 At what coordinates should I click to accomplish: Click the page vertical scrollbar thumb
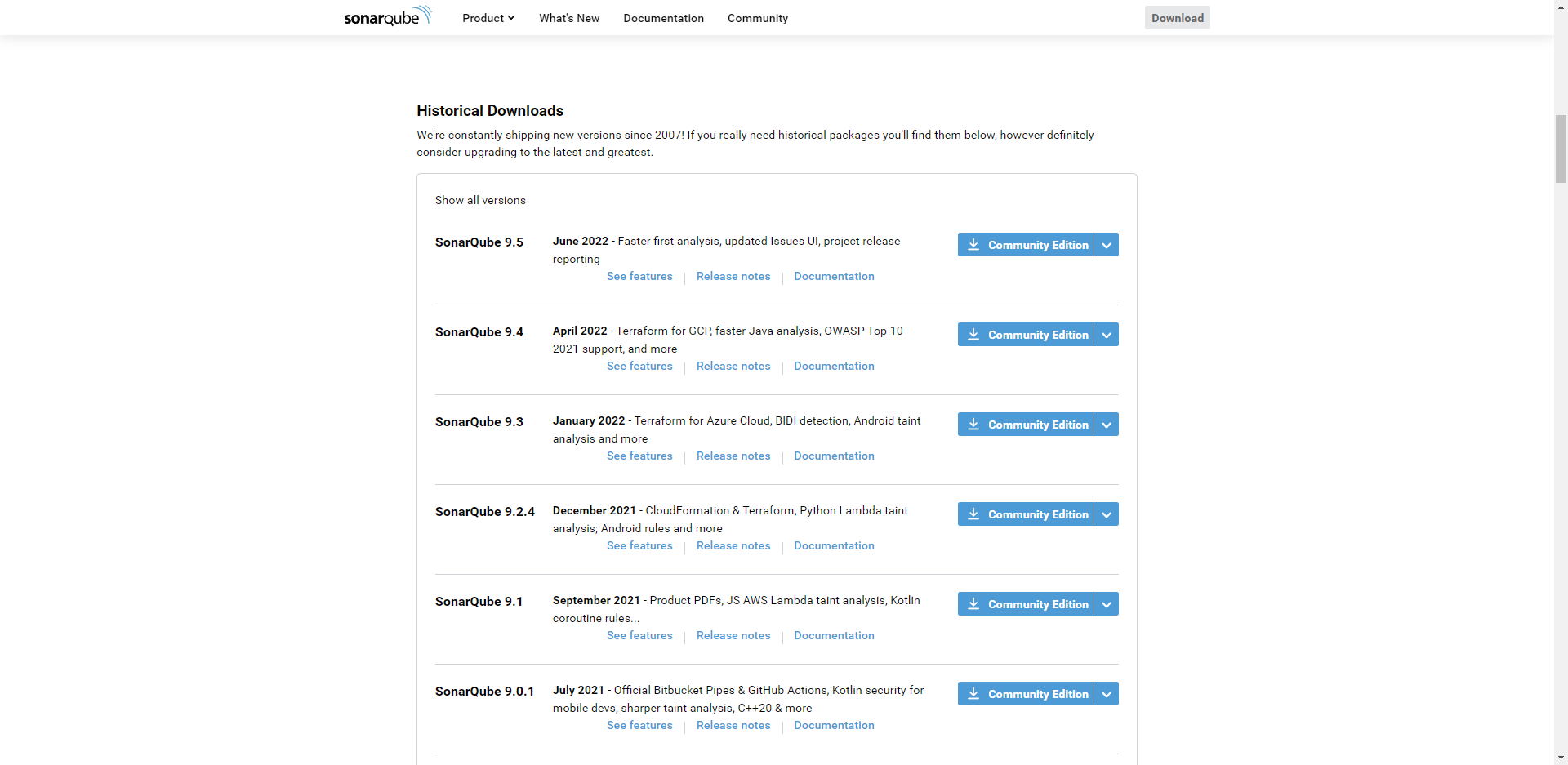[x=1561, y=149]
